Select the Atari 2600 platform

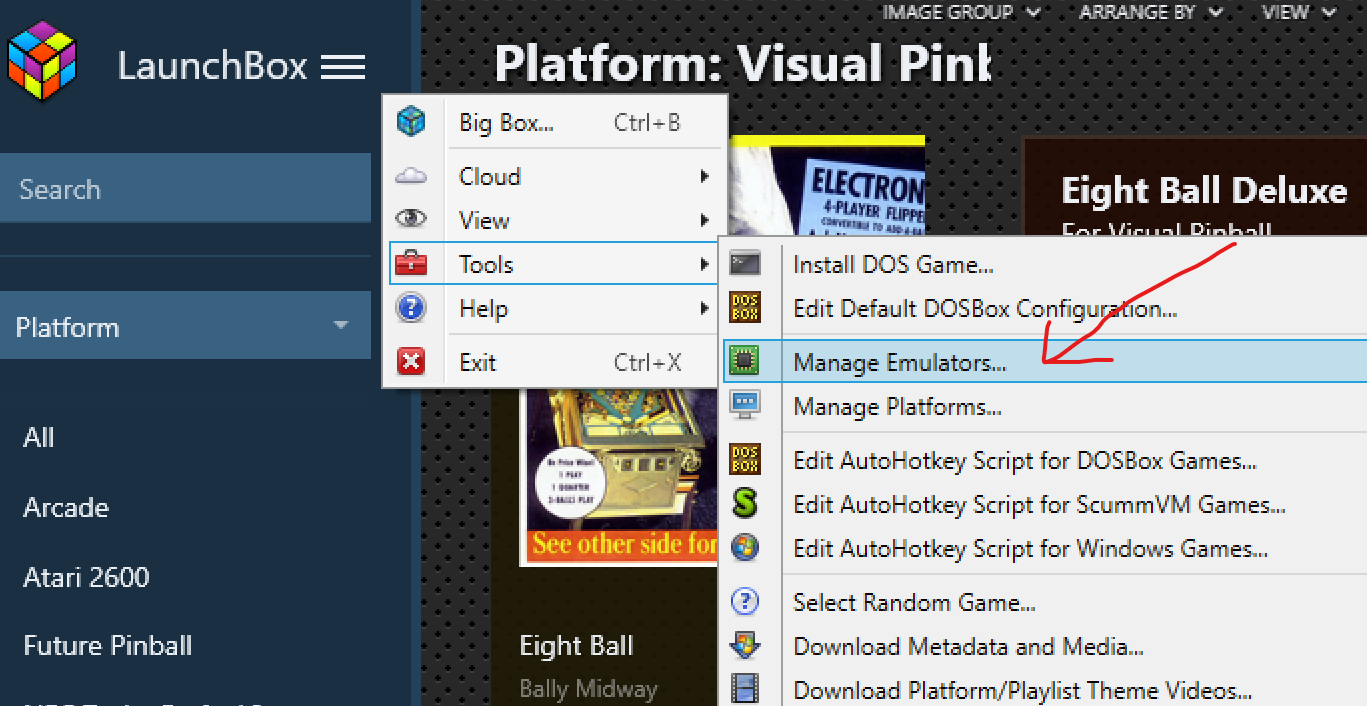point(86,577)
